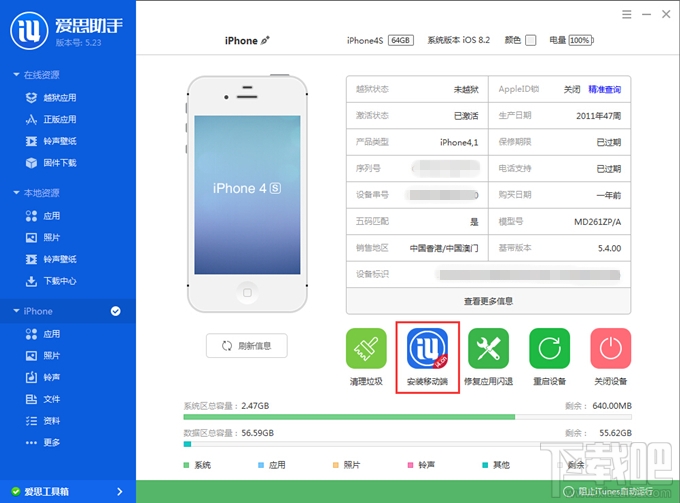Open 照片 under the iPhone section

click(x=43, y=356)
